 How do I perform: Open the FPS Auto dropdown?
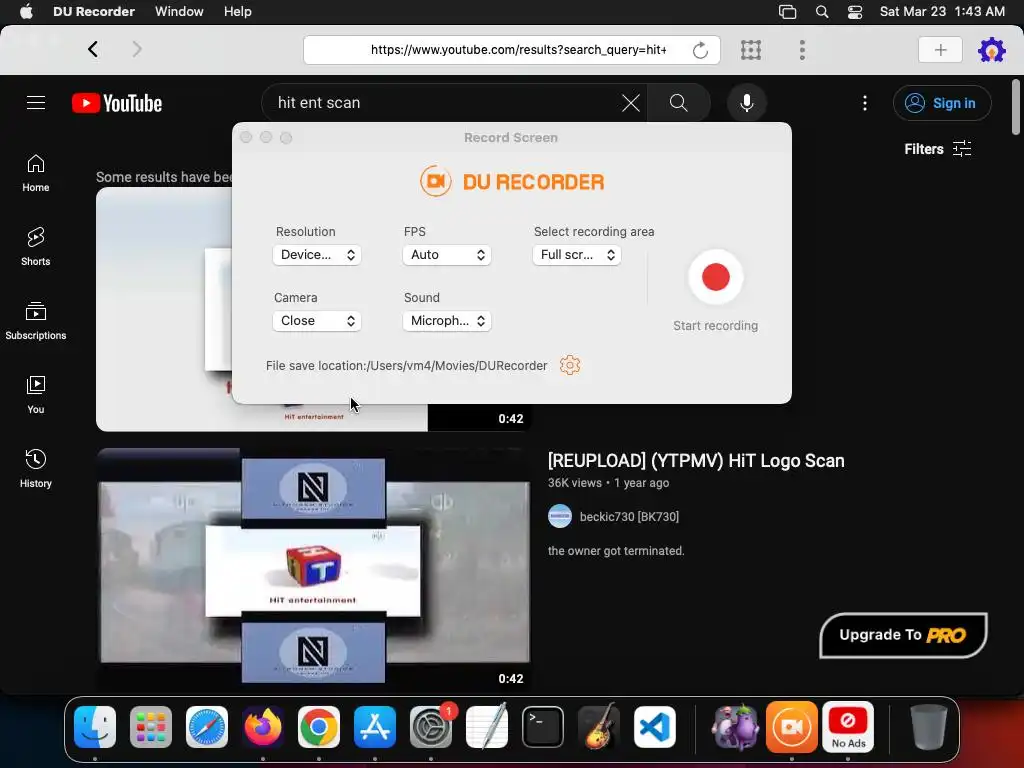[x=447, y=255]
